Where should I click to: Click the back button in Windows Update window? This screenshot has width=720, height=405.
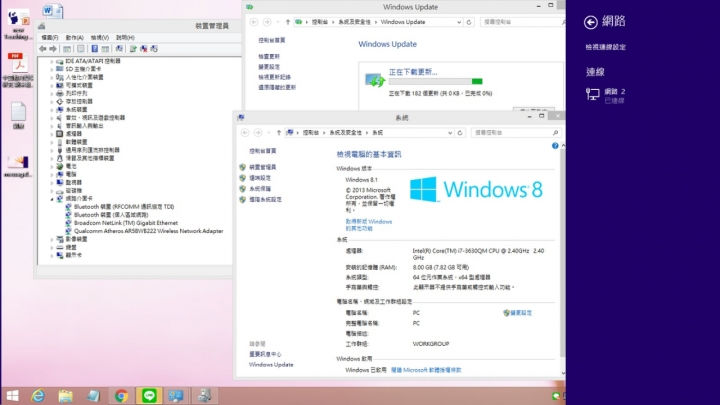tap(254, 22)
